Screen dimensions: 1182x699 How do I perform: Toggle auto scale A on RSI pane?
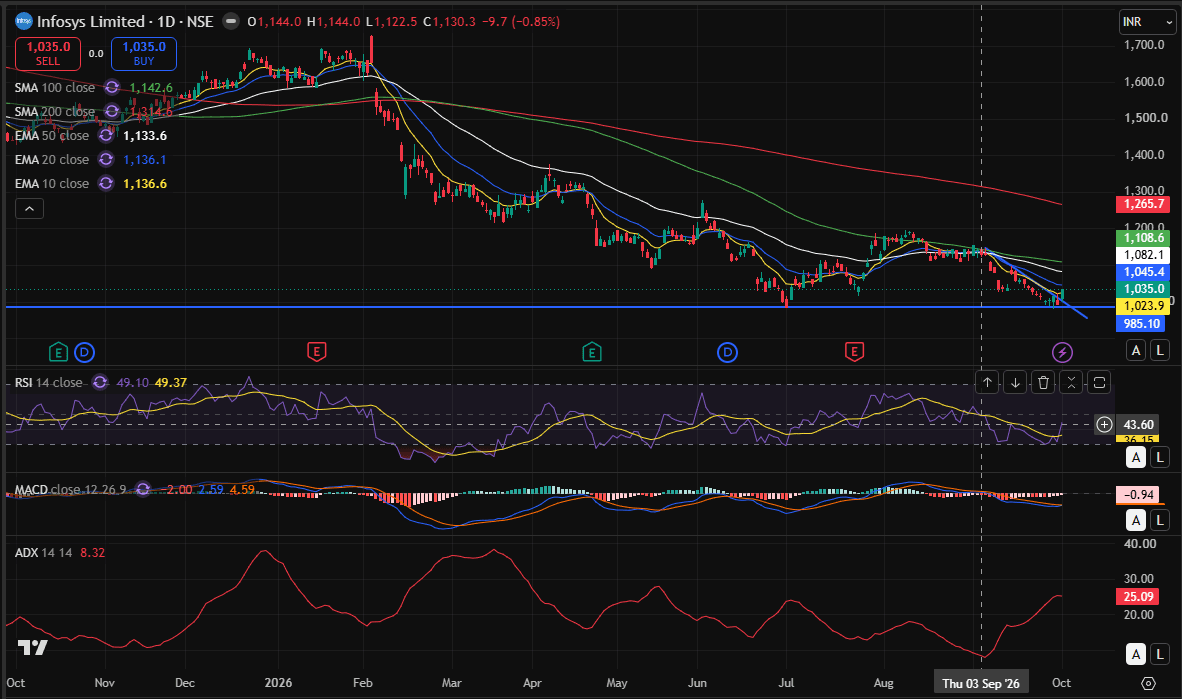coord(1136,457)
